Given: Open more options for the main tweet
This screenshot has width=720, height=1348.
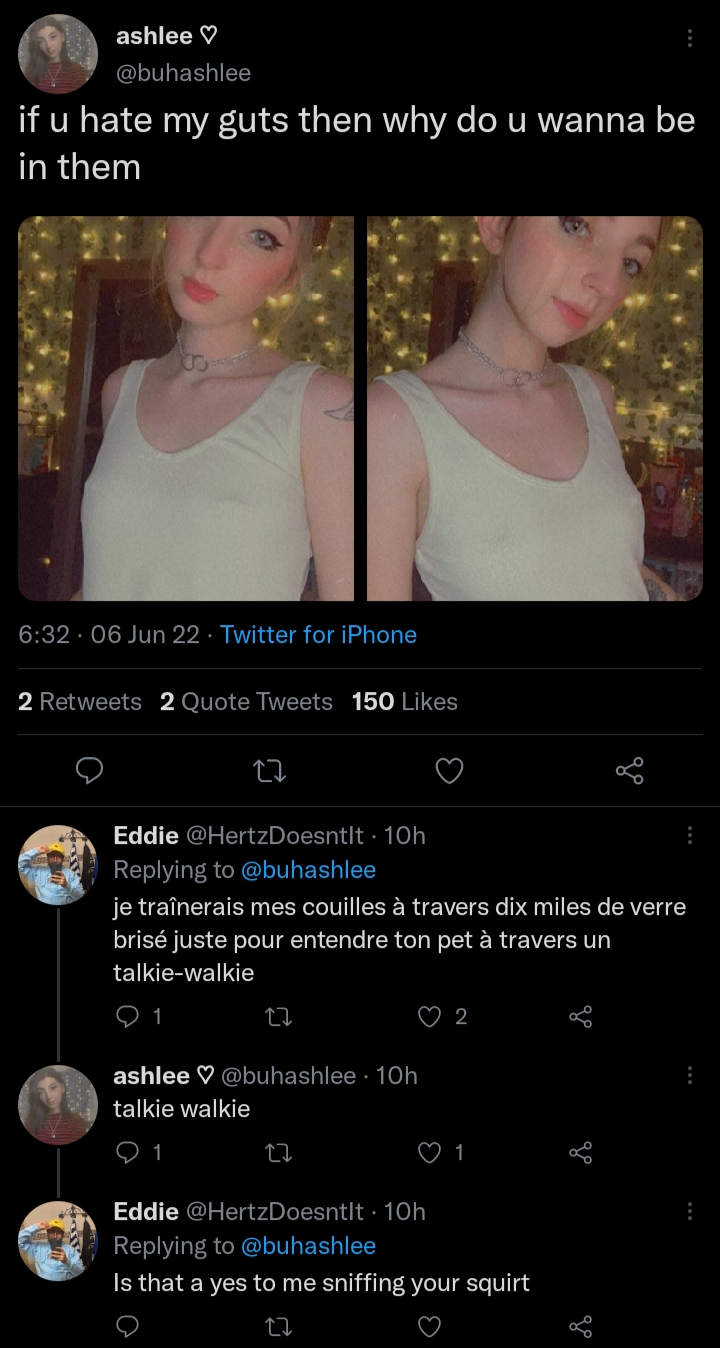Looking at the screenshot, I should (689, 38).
